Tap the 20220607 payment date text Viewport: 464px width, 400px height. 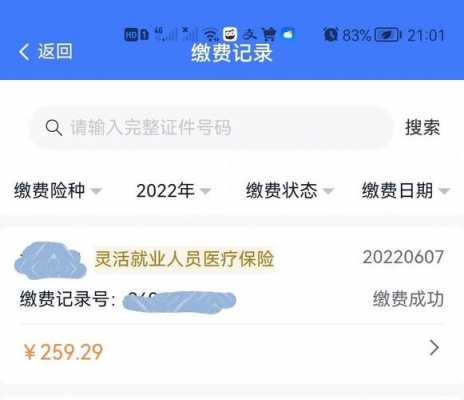click(x=403, y=257)
